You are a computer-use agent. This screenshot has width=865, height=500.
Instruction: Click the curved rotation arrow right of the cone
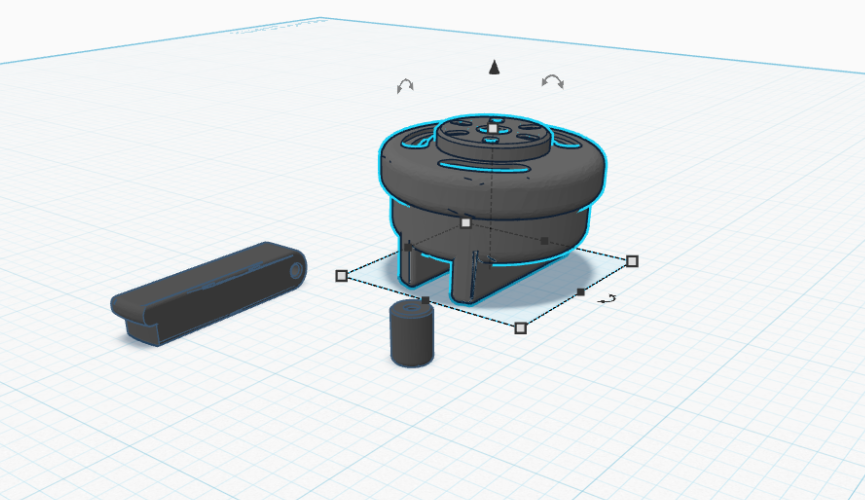tap(553, 82)
